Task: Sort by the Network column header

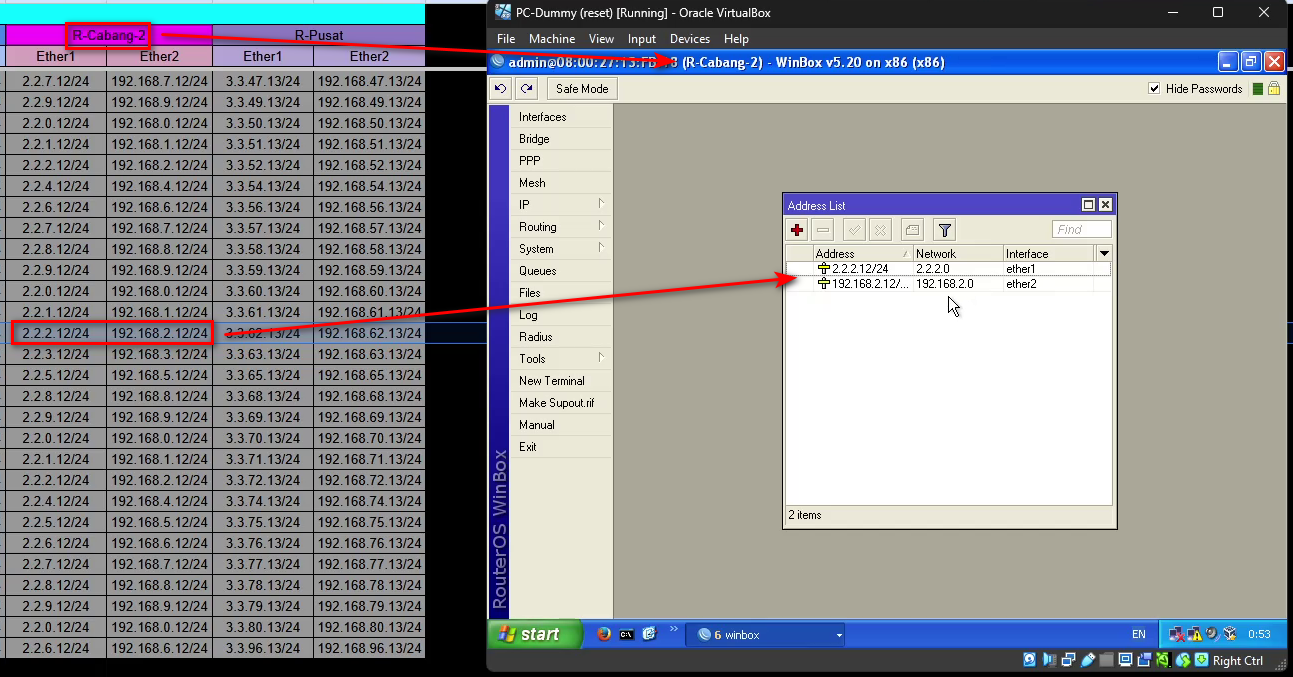Action: pos(958,254)
